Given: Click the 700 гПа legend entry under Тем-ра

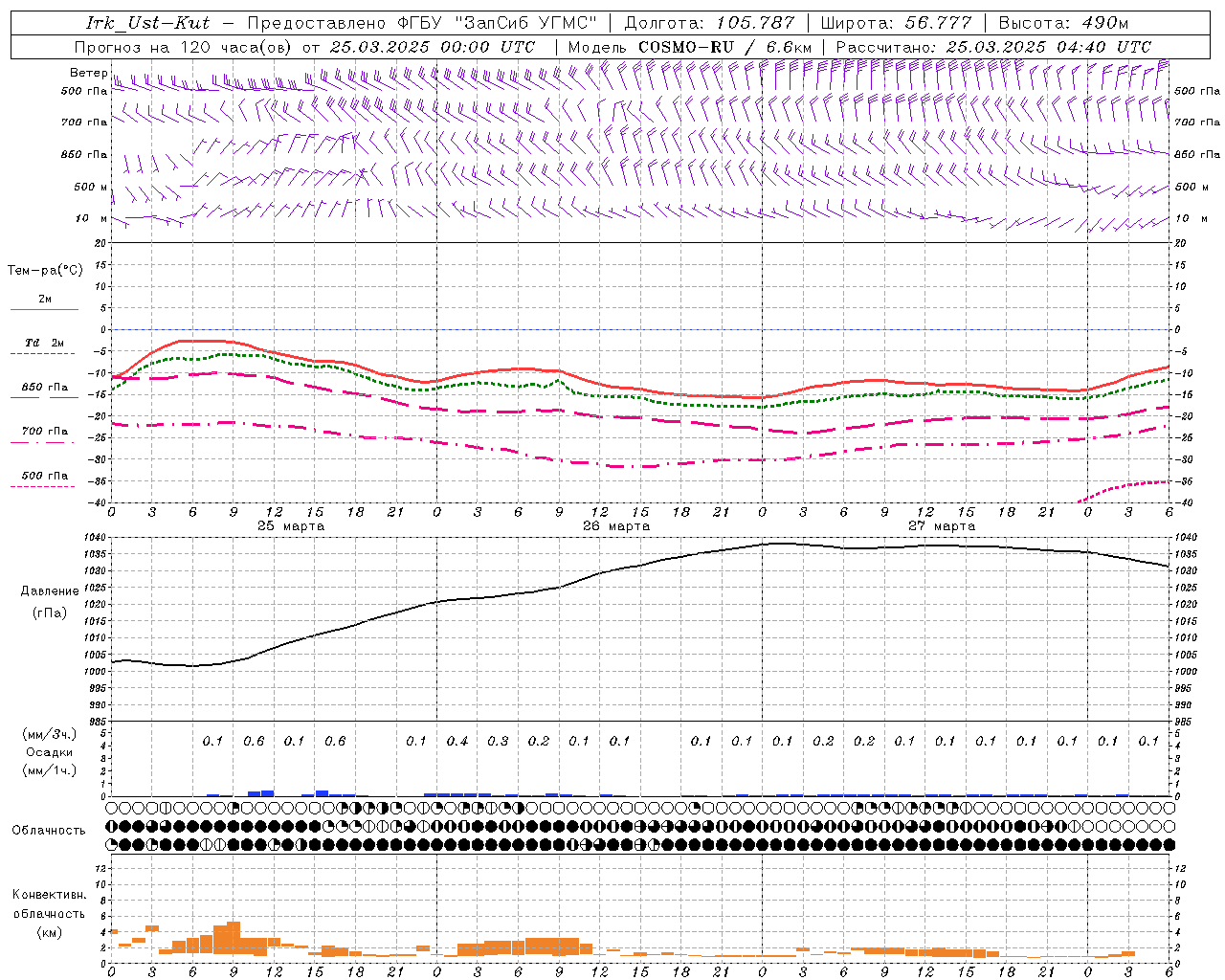Looking at the screenshot, I should click(x=45, y=432).
